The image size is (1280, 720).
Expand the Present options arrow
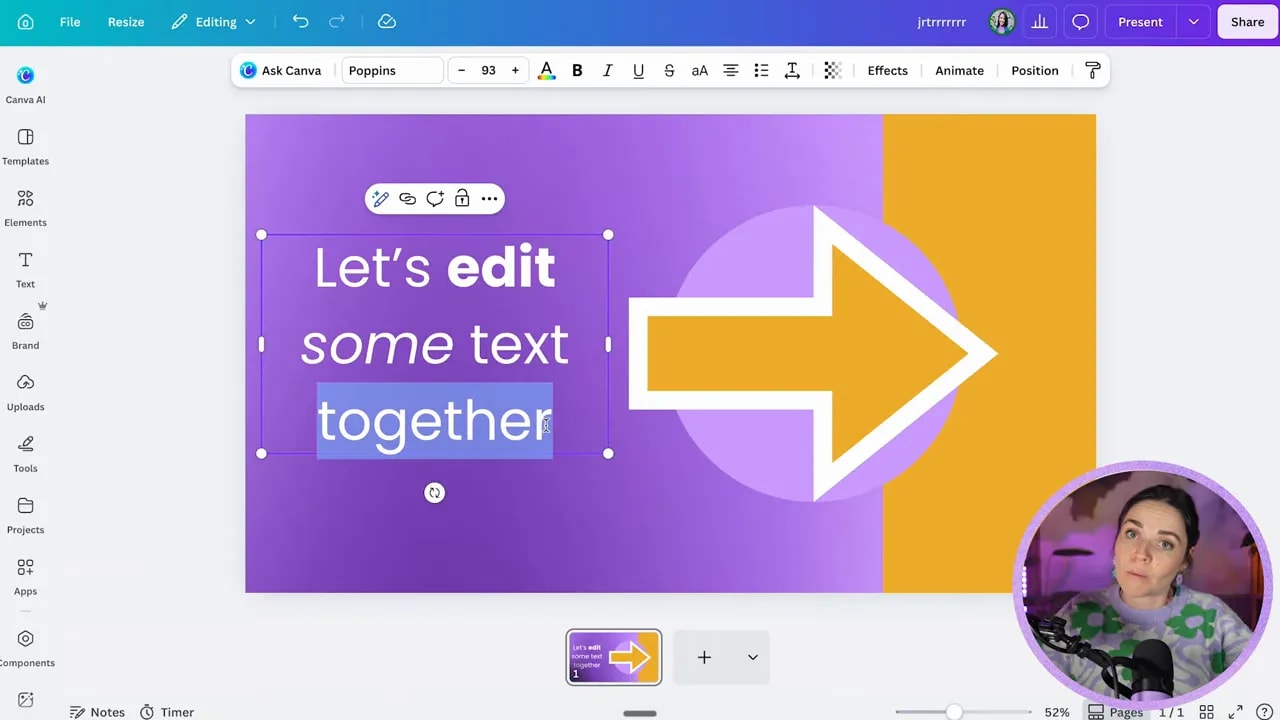tap(1193, 22)
